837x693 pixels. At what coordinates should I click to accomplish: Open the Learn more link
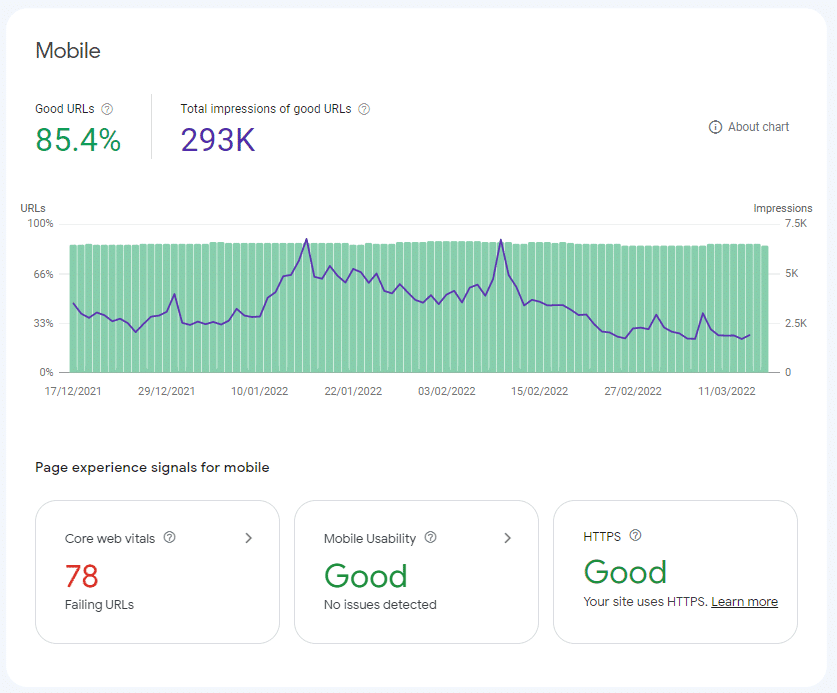[x=744, y=601]
